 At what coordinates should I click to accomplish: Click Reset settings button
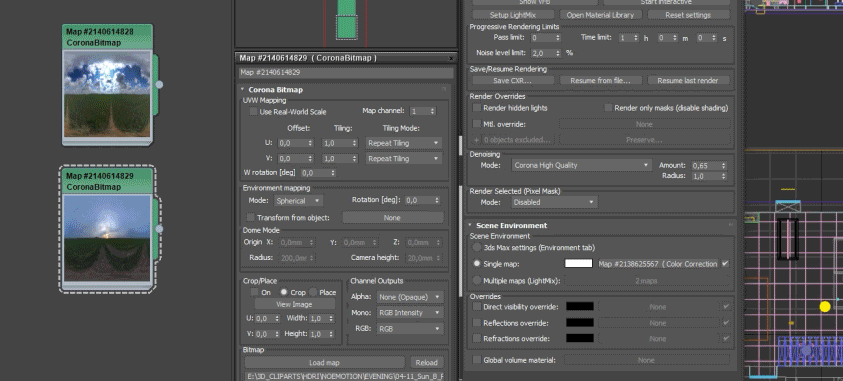(688, 15)
